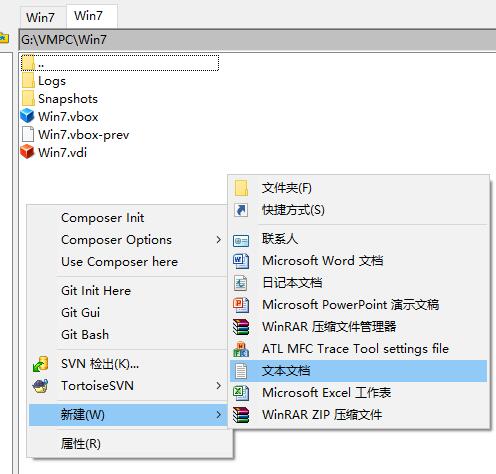Switch to the first Win7 tab

[x=40, y=17]
